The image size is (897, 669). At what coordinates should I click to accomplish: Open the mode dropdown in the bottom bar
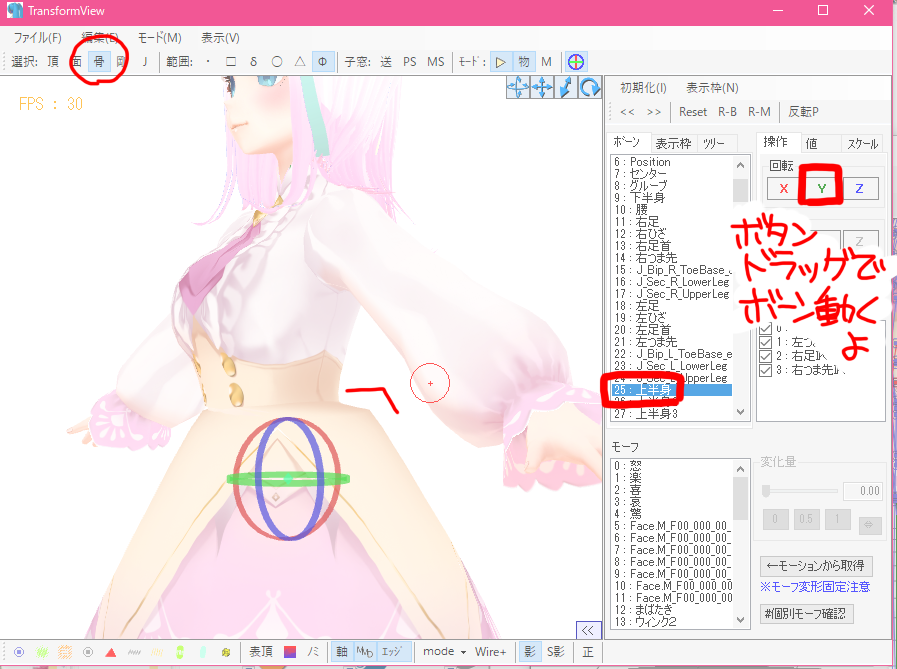[444, 652]
